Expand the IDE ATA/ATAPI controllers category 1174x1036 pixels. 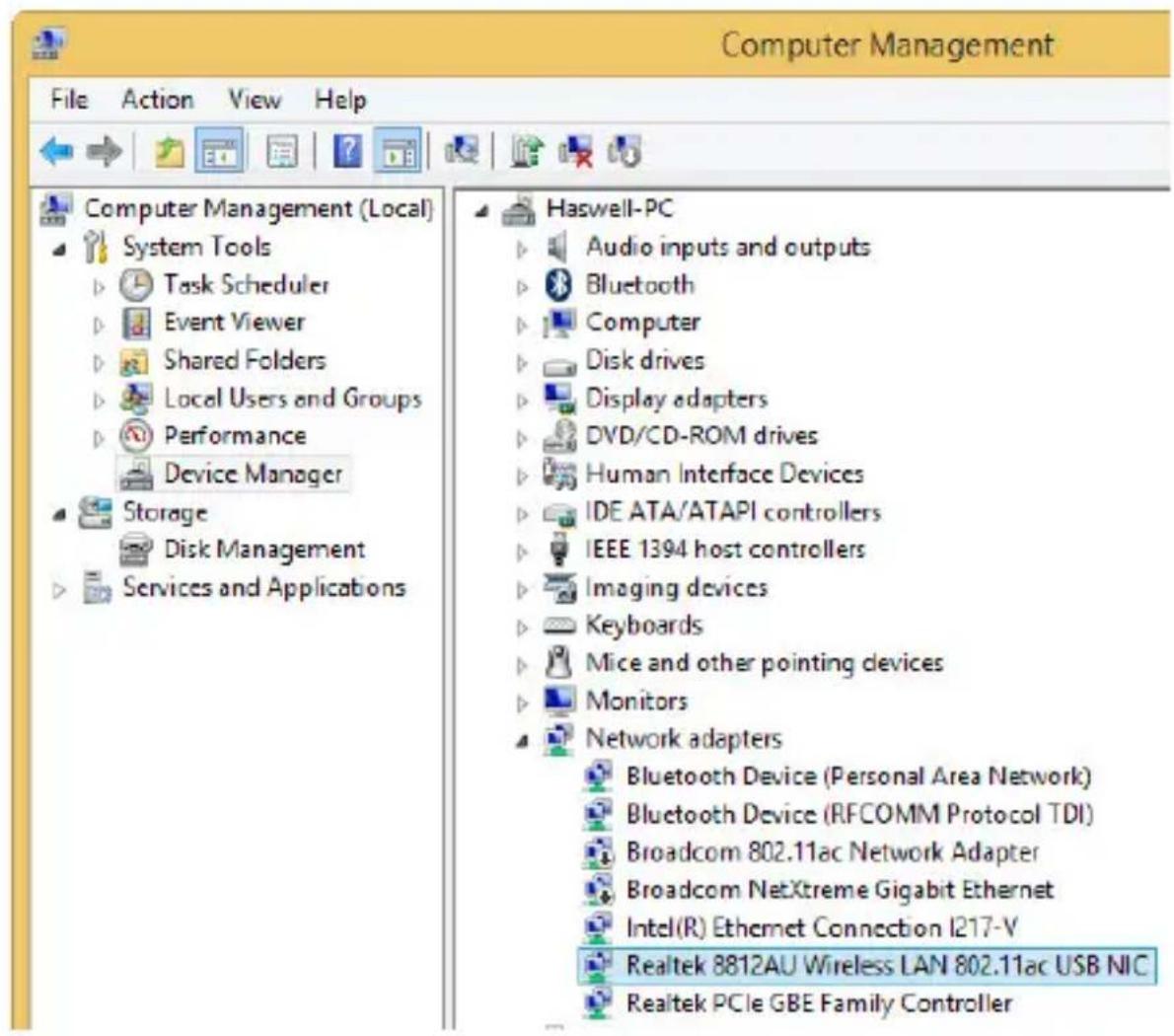coord(522,514)
